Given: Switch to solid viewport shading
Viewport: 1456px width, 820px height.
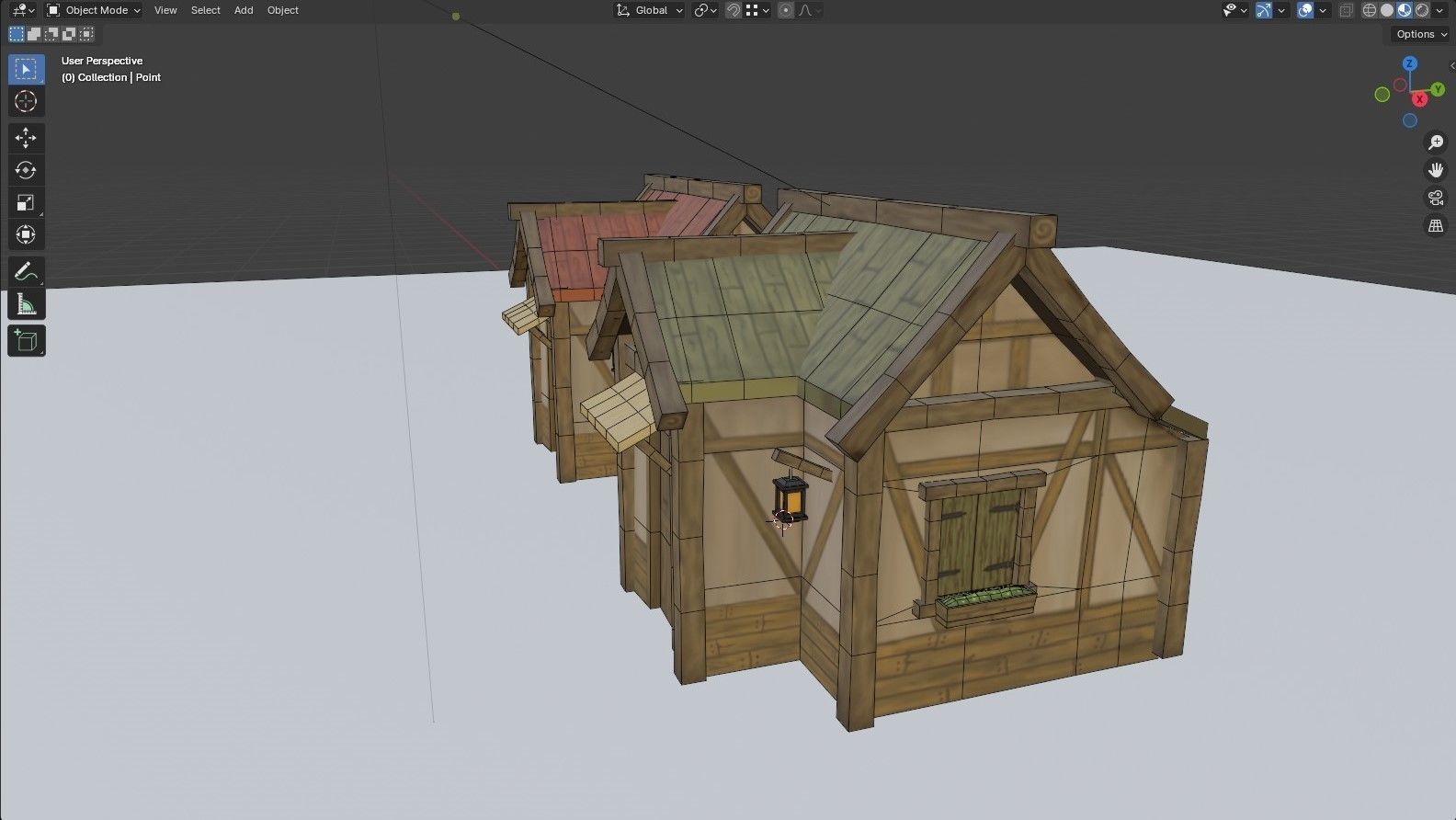Looking at the screenshot, I should [1387, 10].
